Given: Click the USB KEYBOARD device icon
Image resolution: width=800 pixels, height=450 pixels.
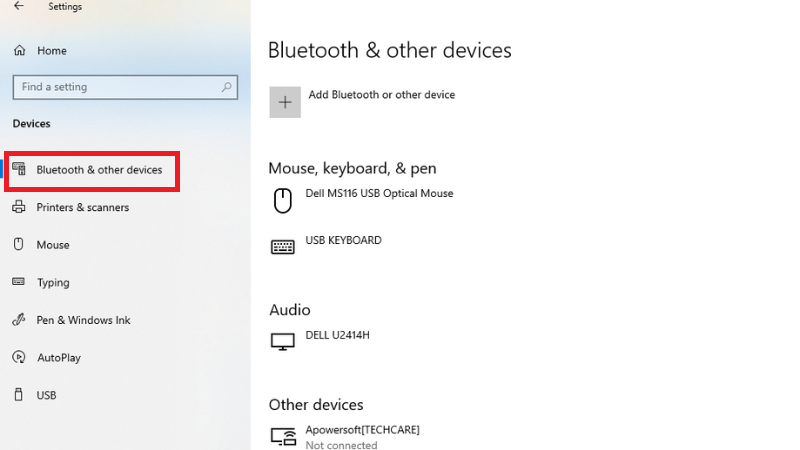Looking at the screenshot, I should point(283,246).
